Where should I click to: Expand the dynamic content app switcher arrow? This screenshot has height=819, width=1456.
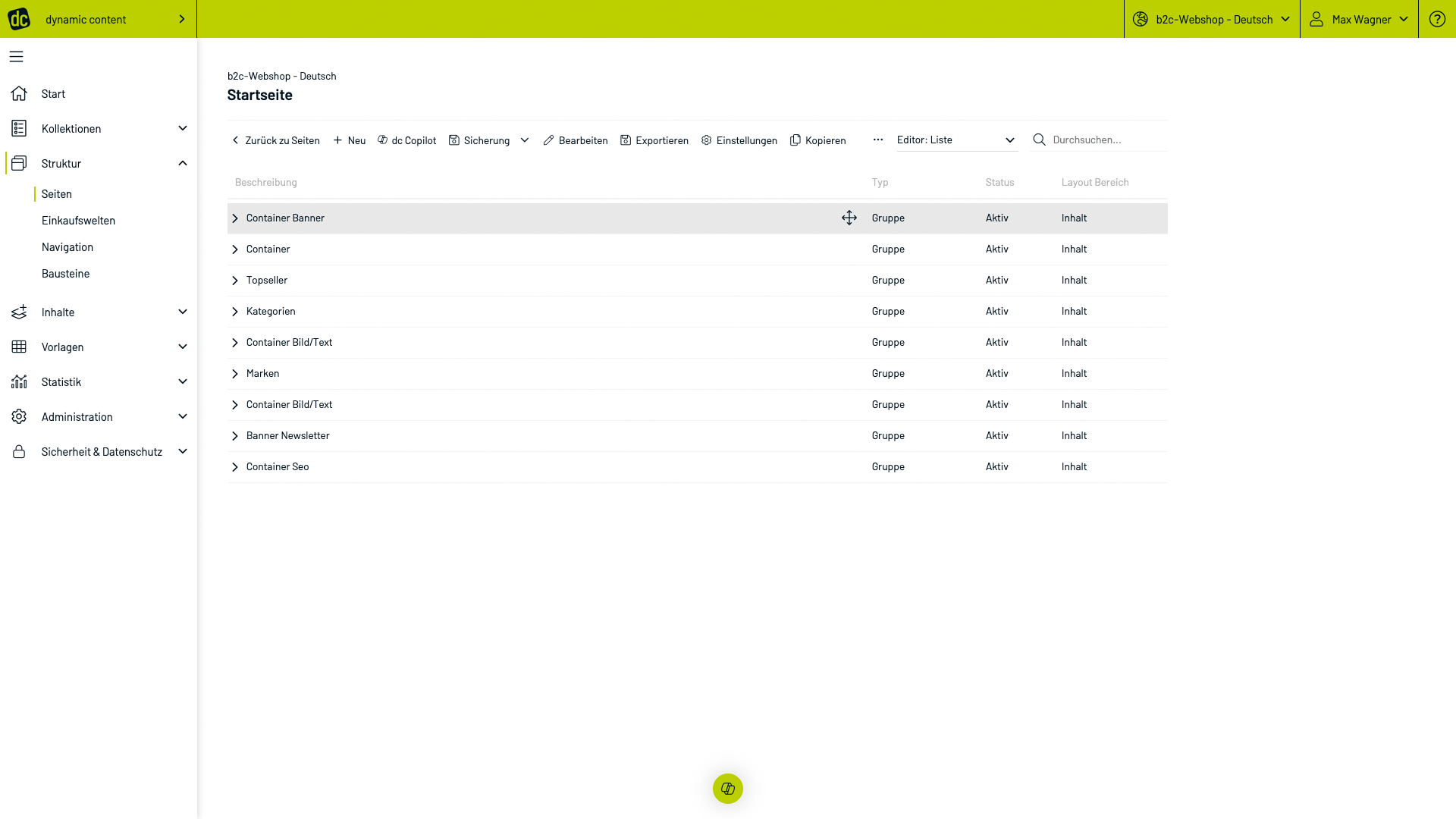point(182,19)
